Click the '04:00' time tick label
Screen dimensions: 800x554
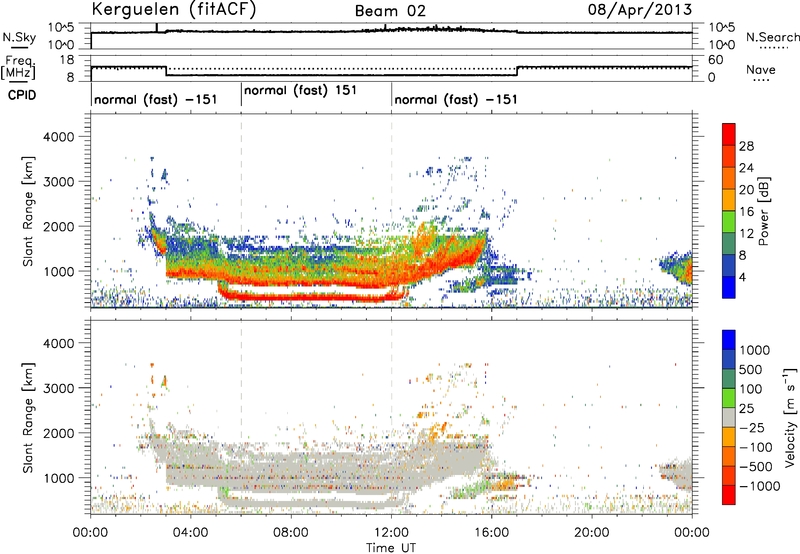click(190, 533)
